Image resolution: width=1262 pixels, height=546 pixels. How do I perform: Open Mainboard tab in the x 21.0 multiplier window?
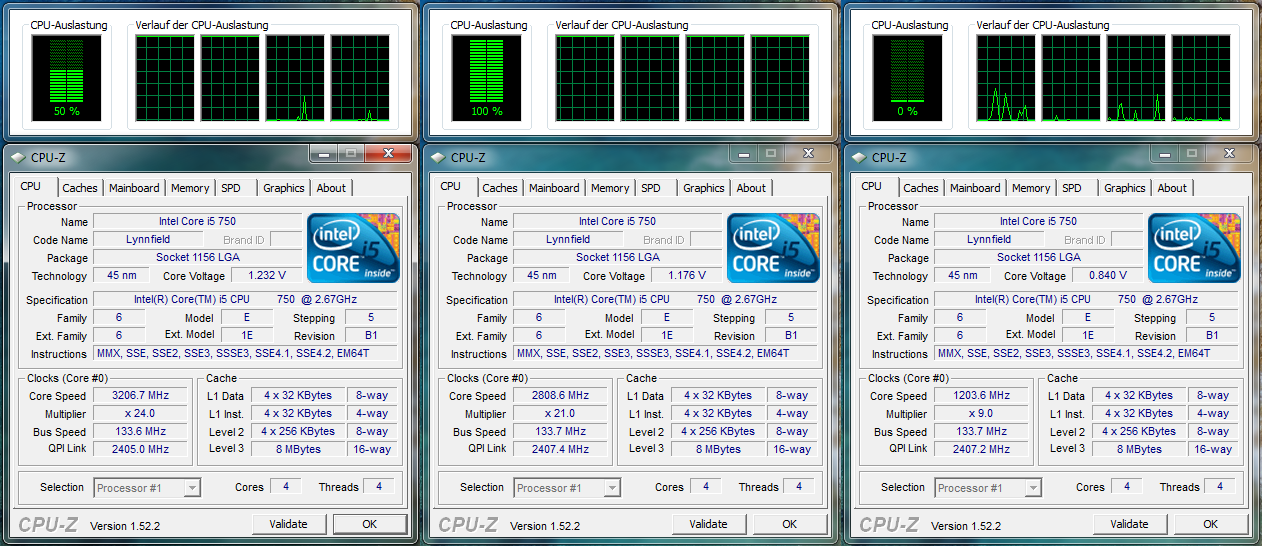coord(554,188)
